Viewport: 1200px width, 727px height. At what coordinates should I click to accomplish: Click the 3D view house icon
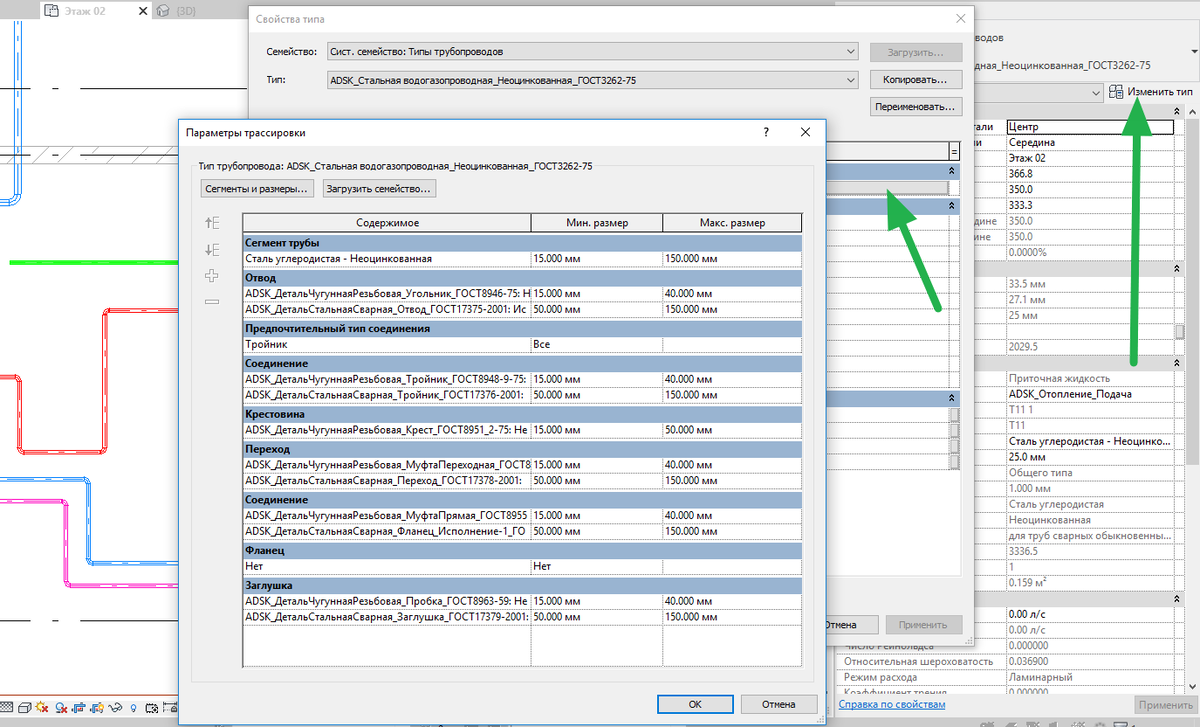pos(162,12)
